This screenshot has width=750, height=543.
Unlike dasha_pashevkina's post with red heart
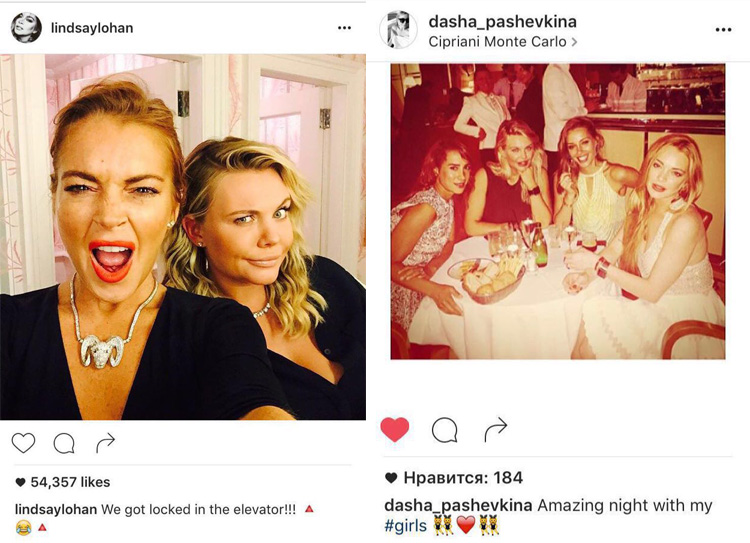(x=395, y=429)
